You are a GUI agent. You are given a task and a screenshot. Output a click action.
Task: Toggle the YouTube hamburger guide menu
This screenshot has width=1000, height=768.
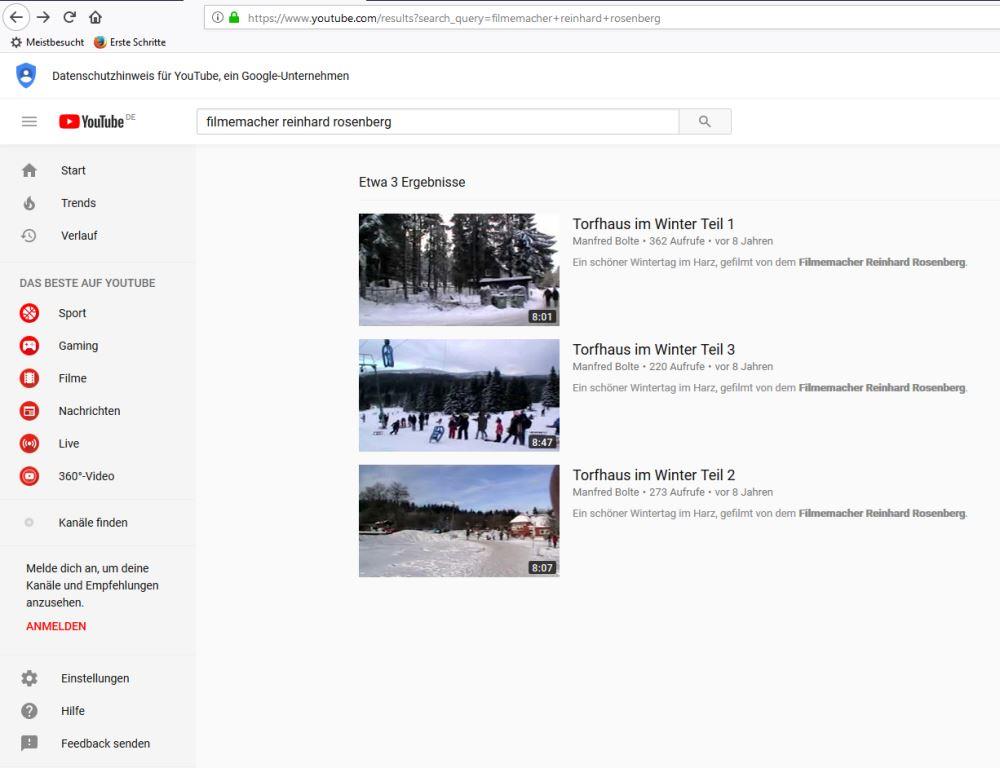pyautogui.click(x=29, y=121)
